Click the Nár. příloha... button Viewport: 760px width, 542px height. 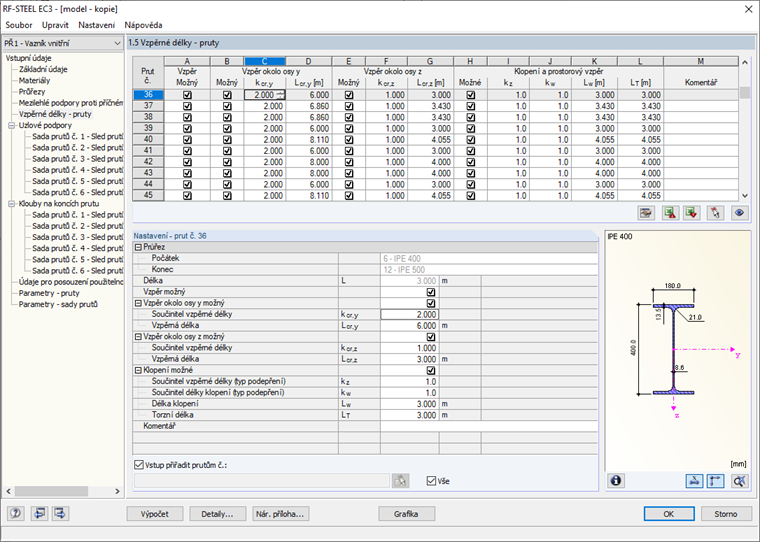[280, 514]
